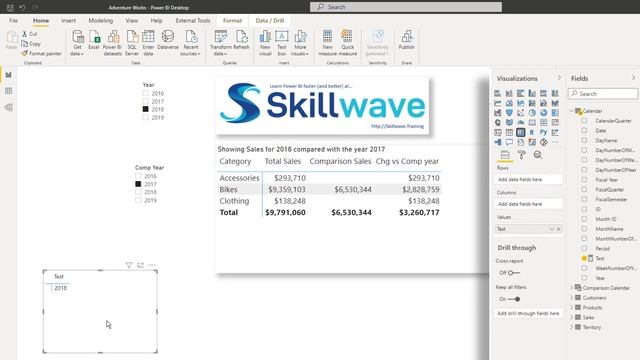This screenshot has height=360, width=640.
Task: Select the Python visual icon
Action: (543, 133)
